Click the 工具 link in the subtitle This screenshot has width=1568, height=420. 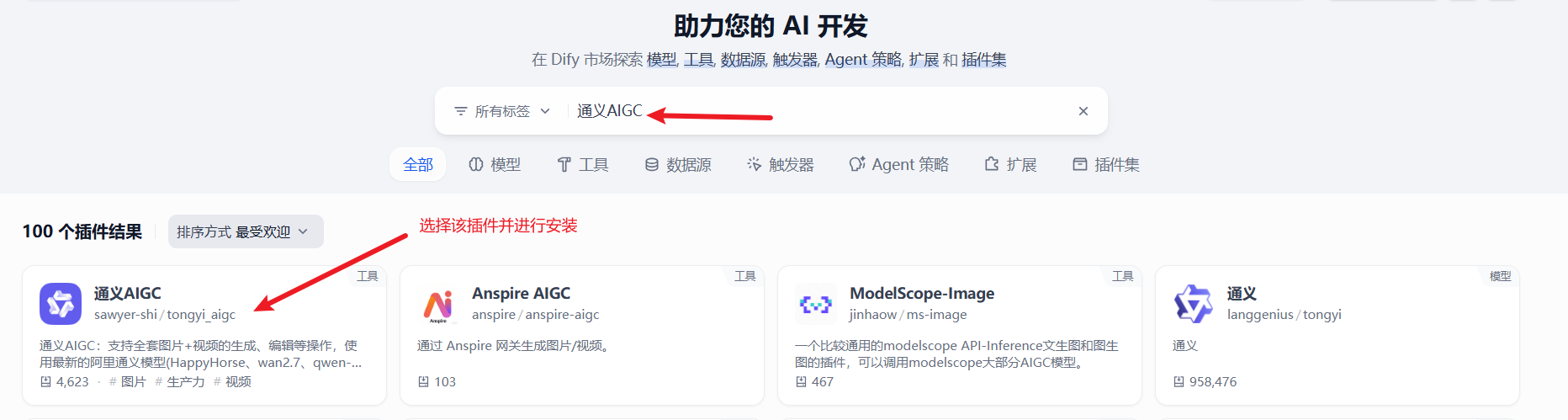698,60
